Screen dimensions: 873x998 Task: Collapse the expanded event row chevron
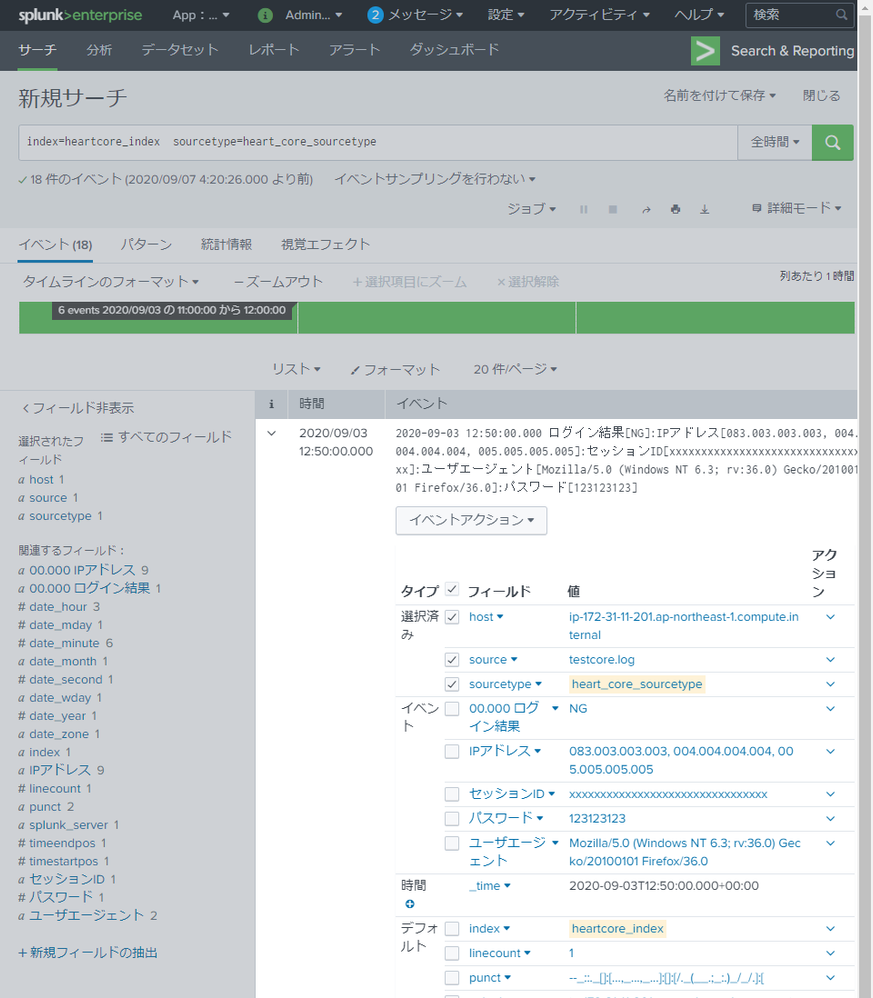tap(271, 433)
